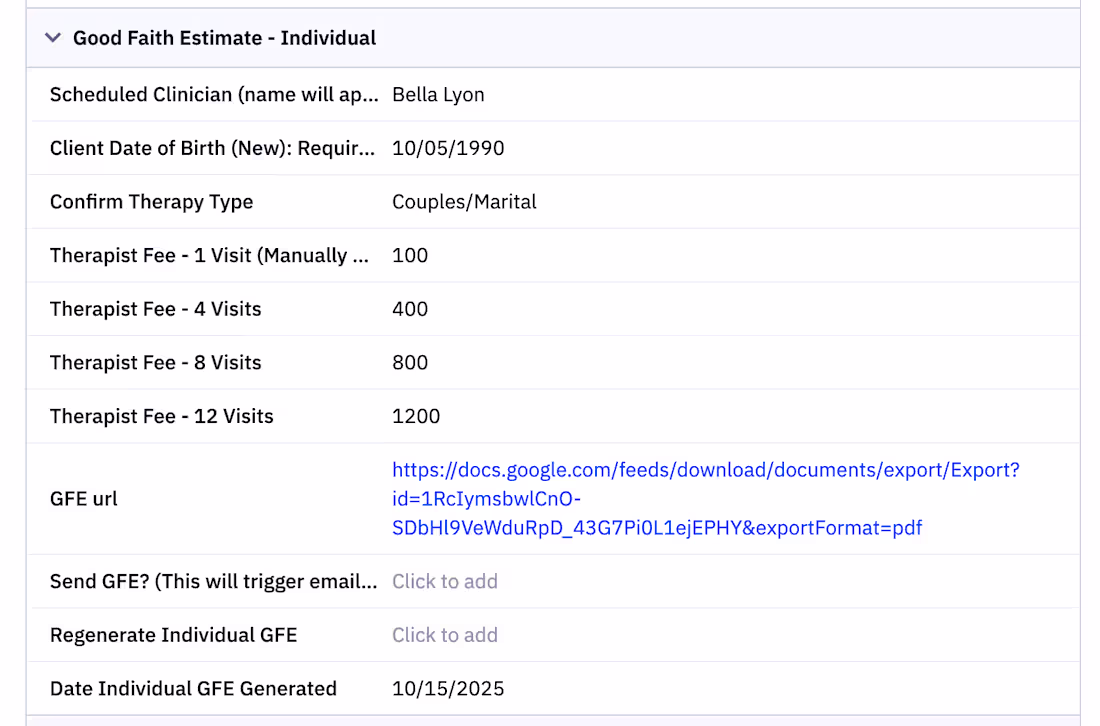Click the Therapist Fee - 8 Visits value 800

[x=410, y=362]
